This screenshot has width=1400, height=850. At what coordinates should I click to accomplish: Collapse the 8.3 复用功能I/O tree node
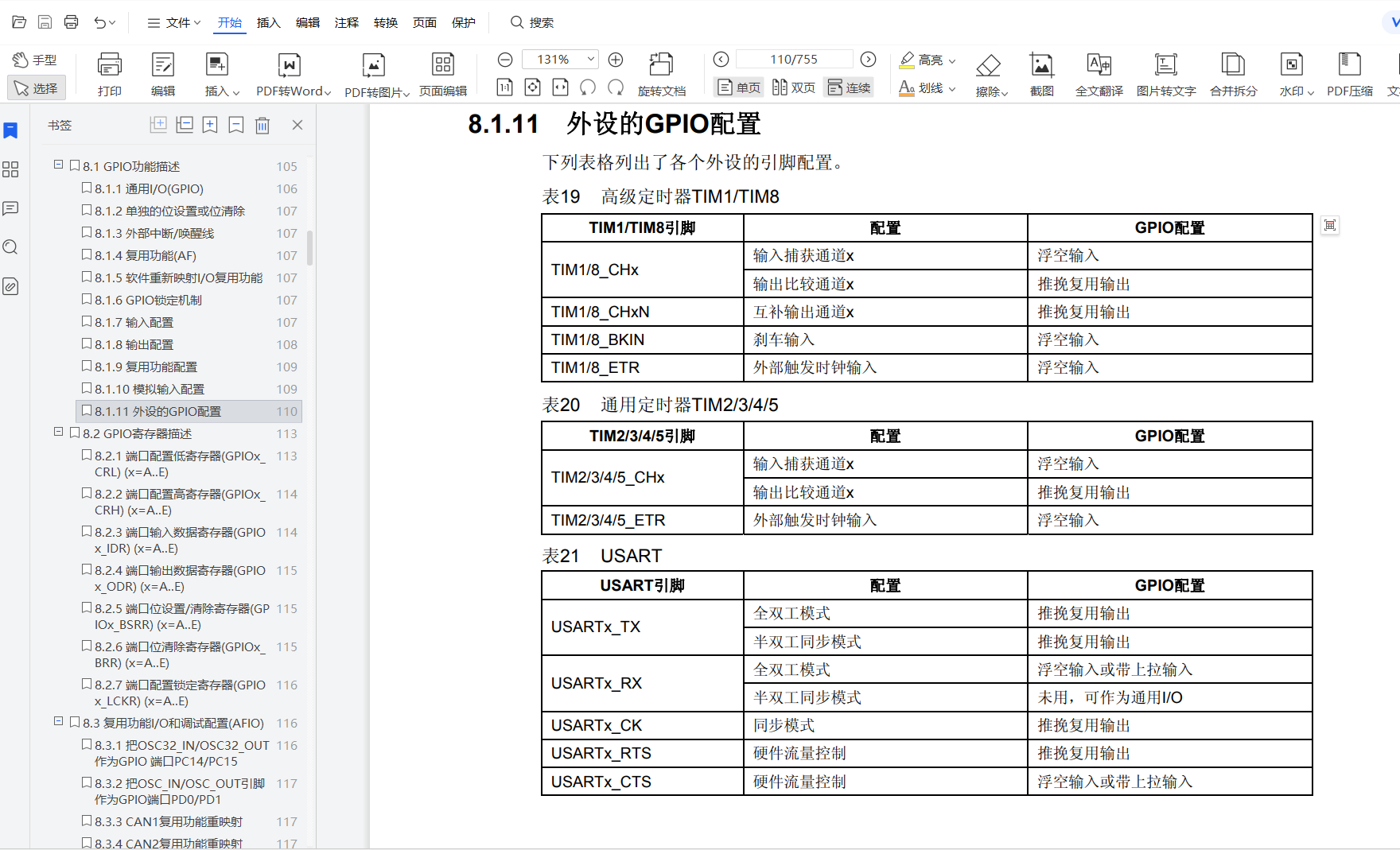coord(58,721)
